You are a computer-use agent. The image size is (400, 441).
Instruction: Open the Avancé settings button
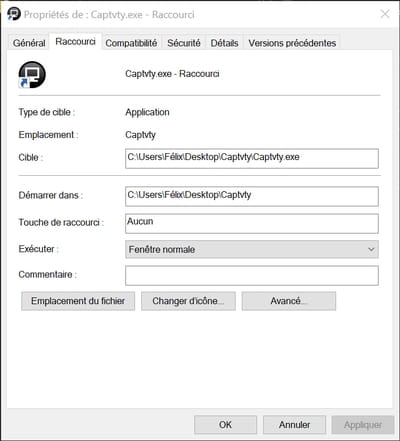tap(289, 301)
